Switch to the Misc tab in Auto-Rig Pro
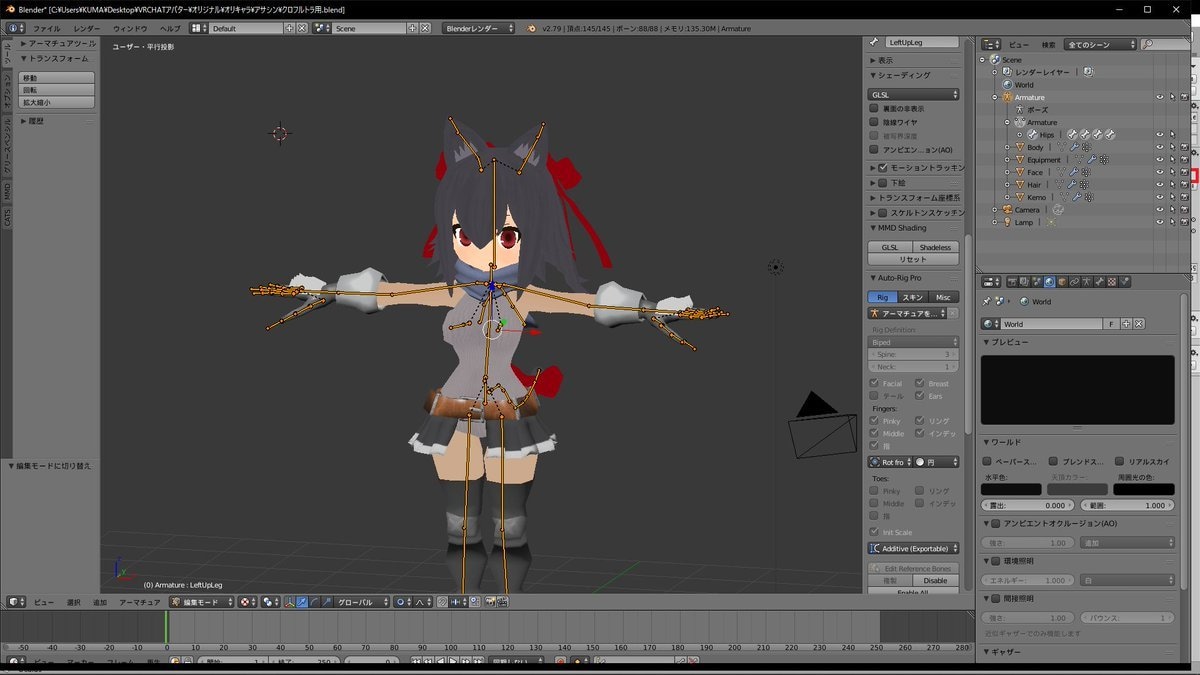This screenshot has width=1200, height=675. [943, 297]
